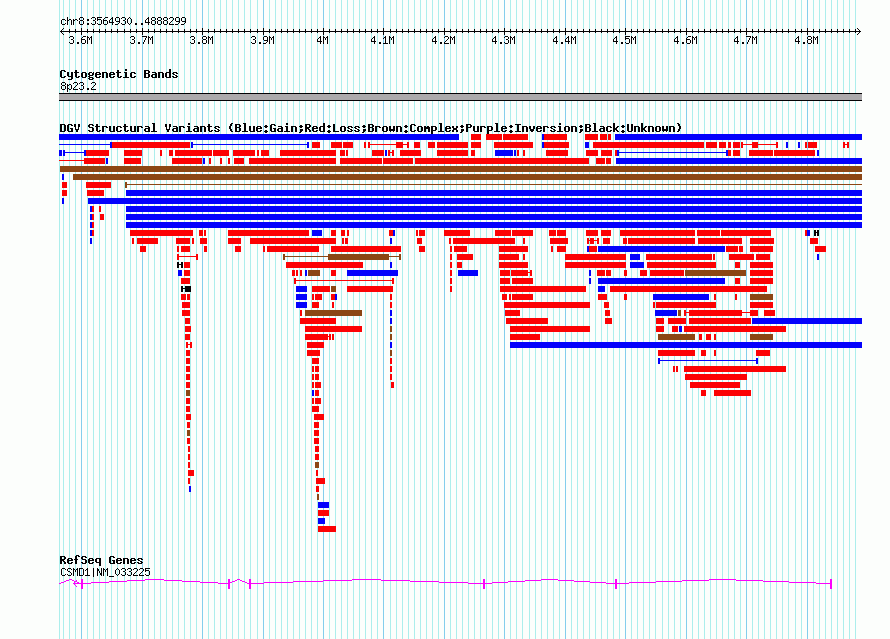Select the long blue gain bar starting at 4.3M
Screen dimensions: 890x639
[x=686, y=345]
